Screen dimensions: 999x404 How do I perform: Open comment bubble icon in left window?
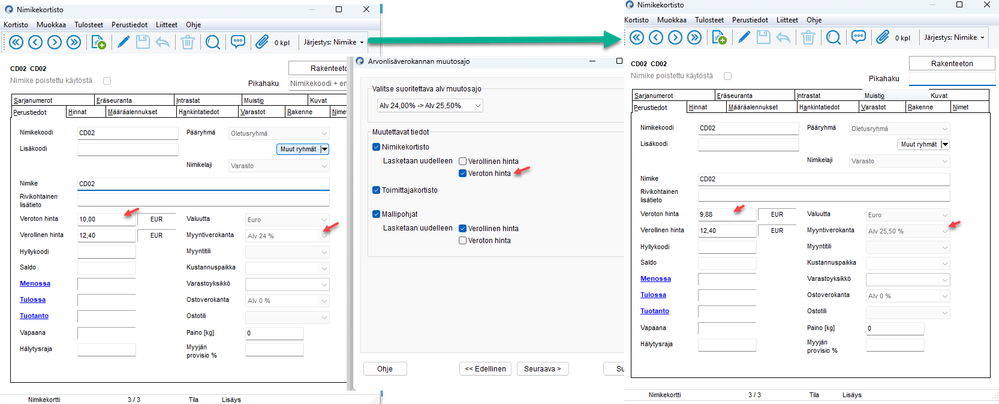pos(238,42)
